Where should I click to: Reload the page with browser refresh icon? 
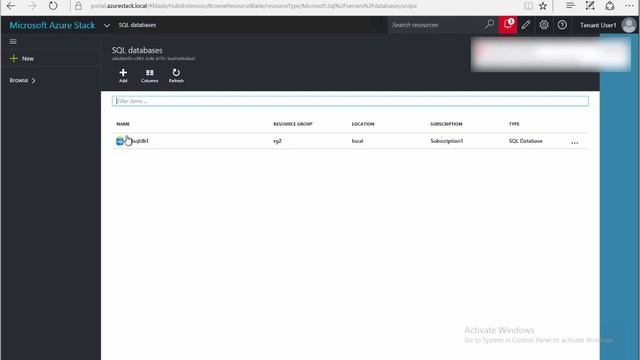click(x=53, y=6)
